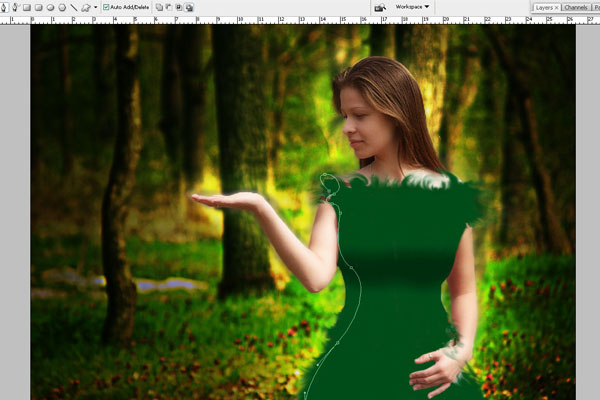Launch Bridge from the options bar icon
The image size is (600, 400).
pos(380,7)
